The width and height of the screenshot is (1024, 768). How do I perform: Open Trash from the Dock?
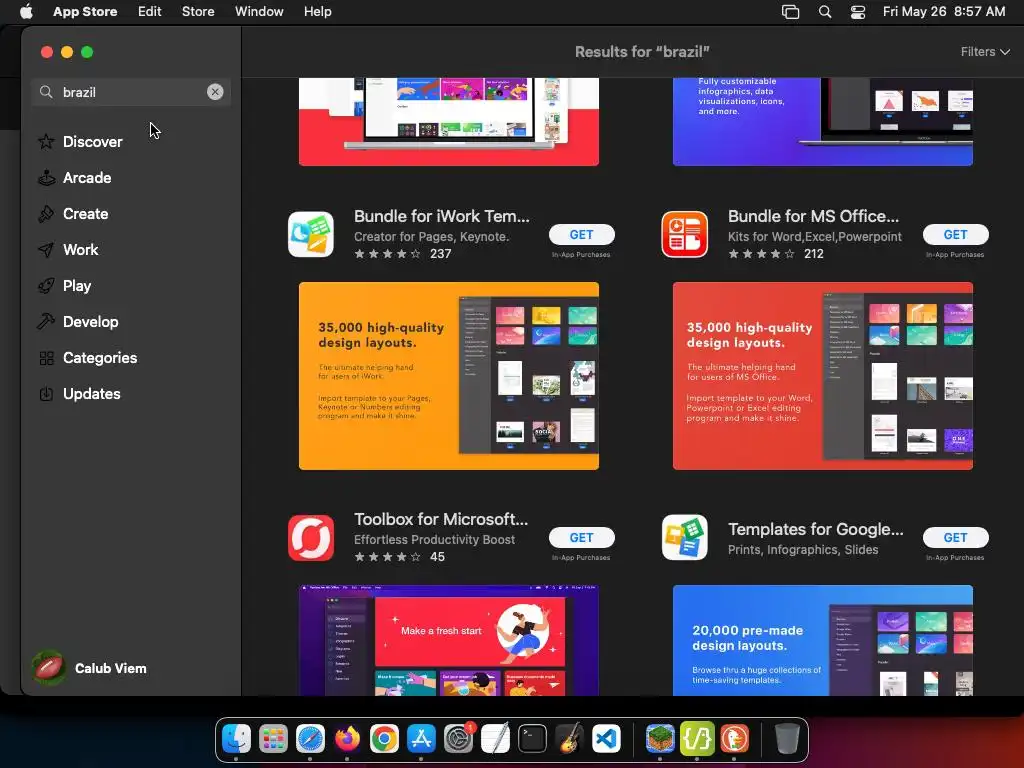(787, 739)
